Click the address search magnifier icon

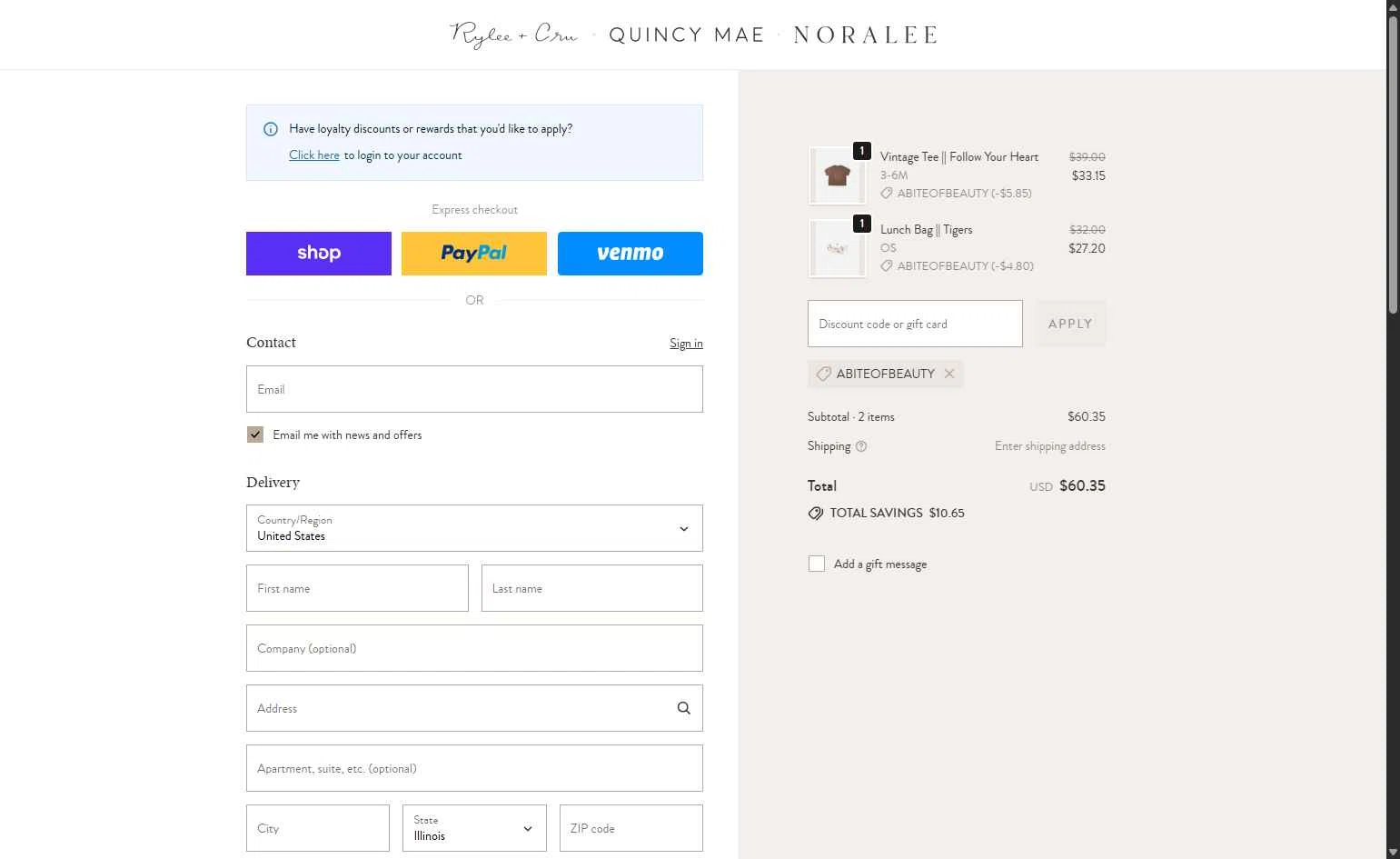(684, 708)
